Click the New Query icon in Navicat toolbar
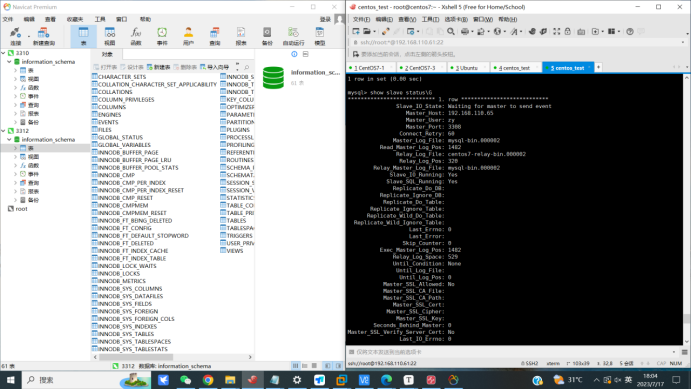 coord(43,36)
